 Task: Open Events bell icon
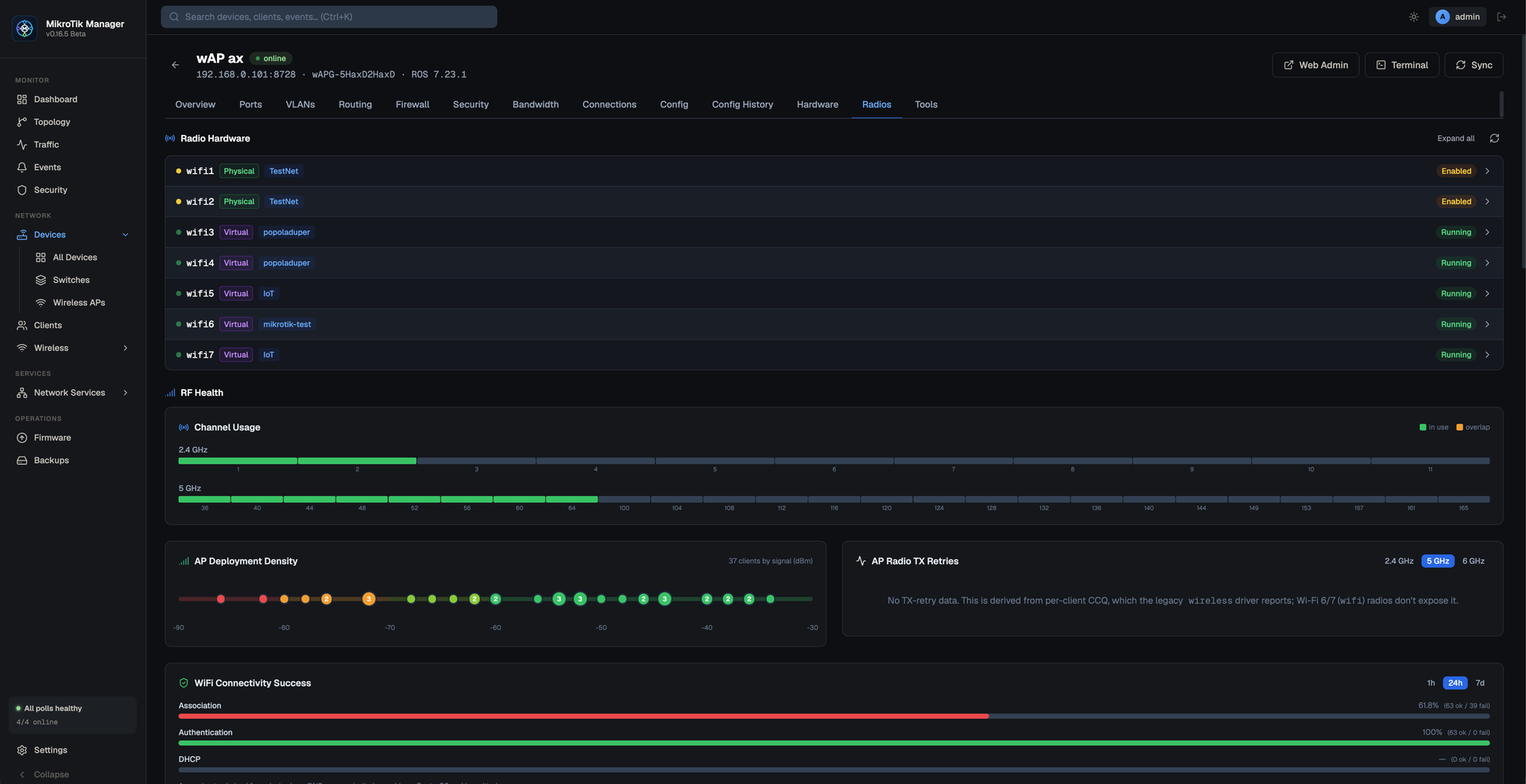21,168
